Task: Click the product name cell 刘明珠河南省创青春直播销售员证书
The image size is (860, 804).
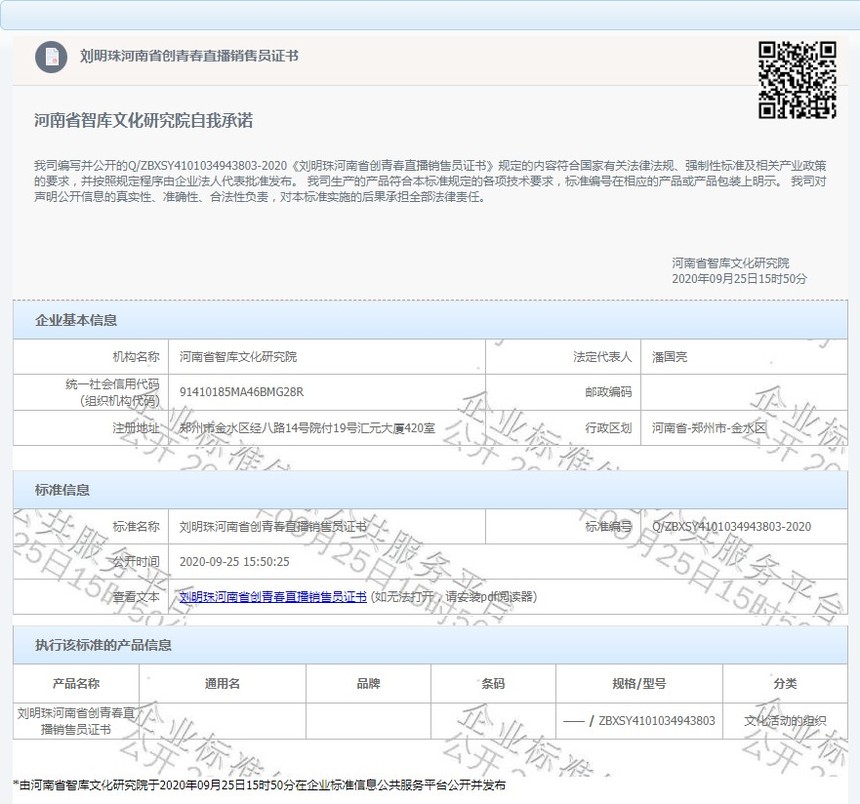Action: coord(76,721)
